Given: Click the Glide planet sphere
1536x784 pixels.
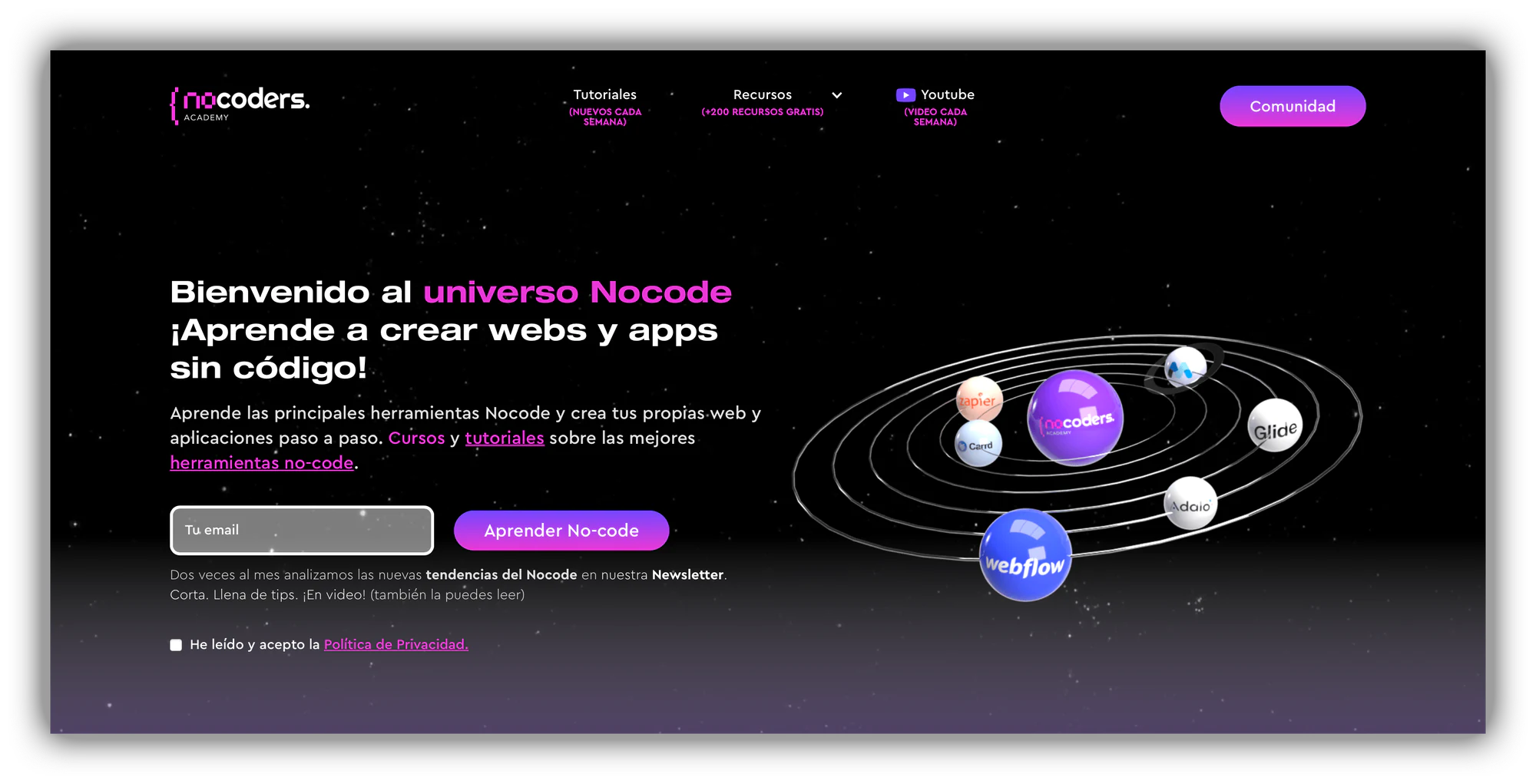Looking at the screenshot, I should pyautogui.click(x=1275, y=425).
